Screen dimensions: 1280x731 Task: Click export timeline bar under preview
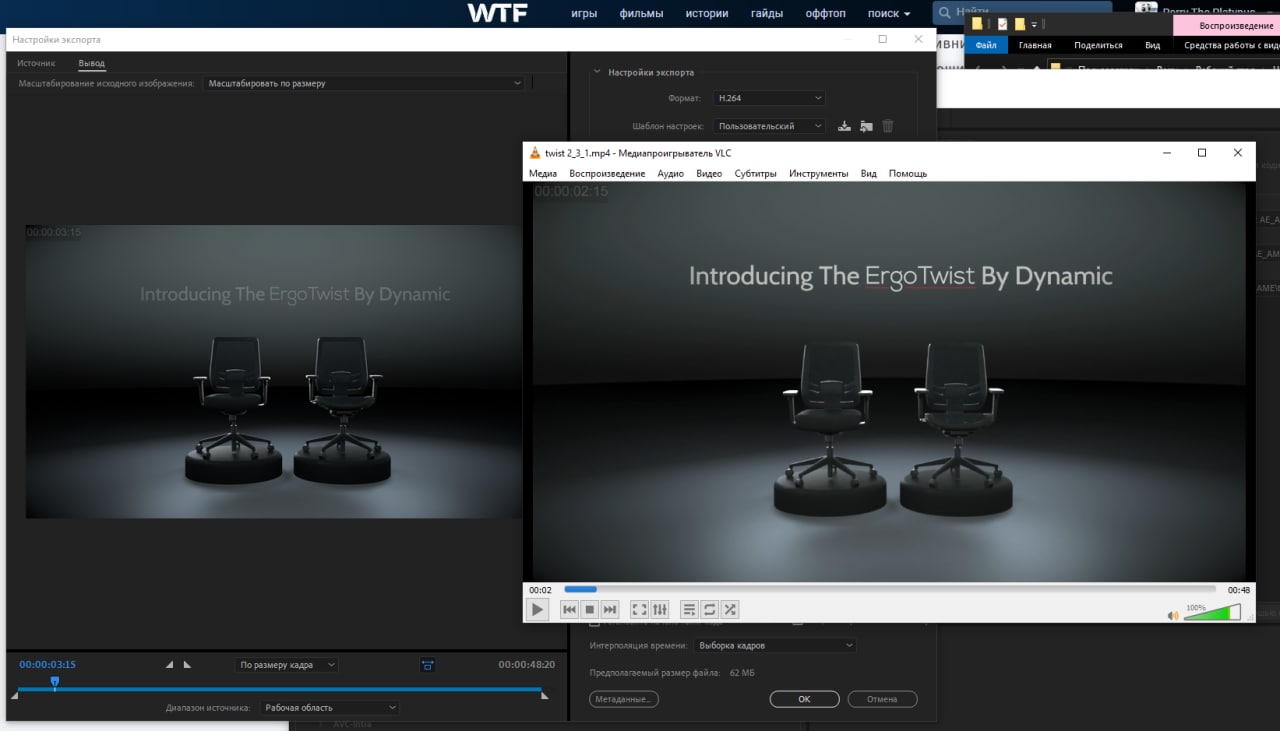coord(280,689)
